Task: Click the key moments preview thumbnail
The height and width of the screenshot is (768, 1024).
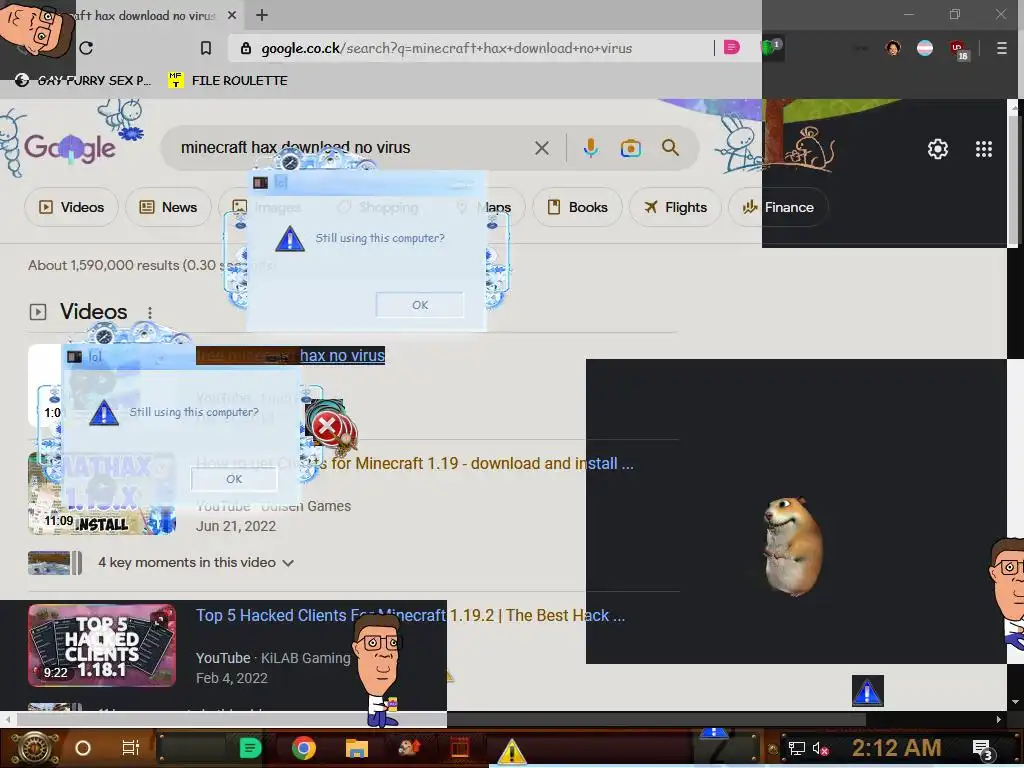Action: 55,563
